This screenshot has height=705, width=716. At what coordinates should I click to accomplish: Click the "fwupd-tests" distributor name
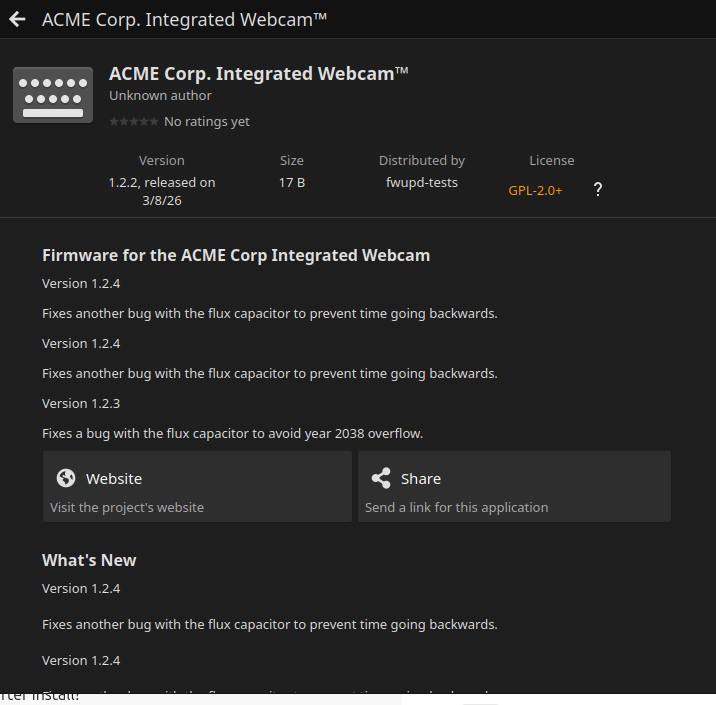pos(422,183)
